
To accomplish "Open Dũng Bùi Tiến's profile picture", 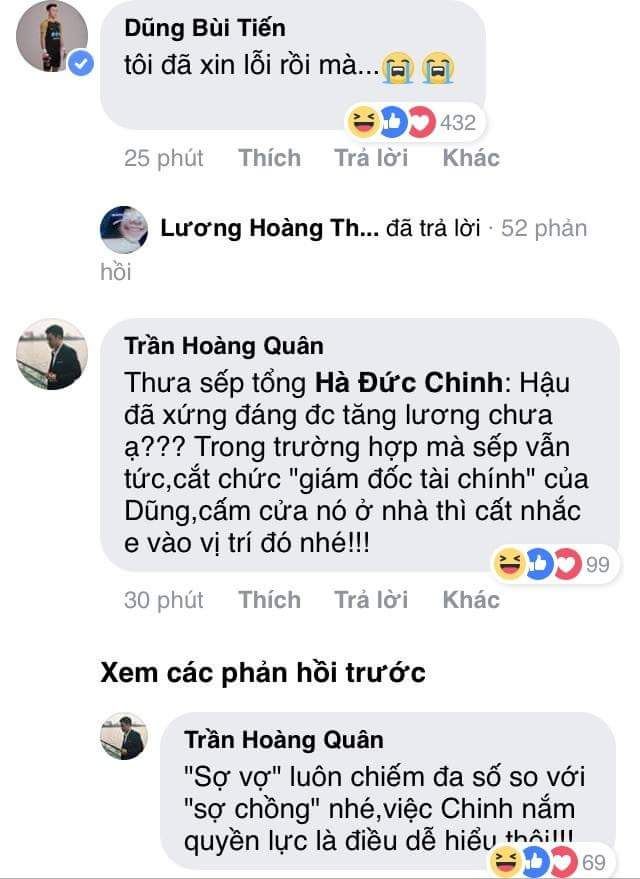I will click(52, 36).
